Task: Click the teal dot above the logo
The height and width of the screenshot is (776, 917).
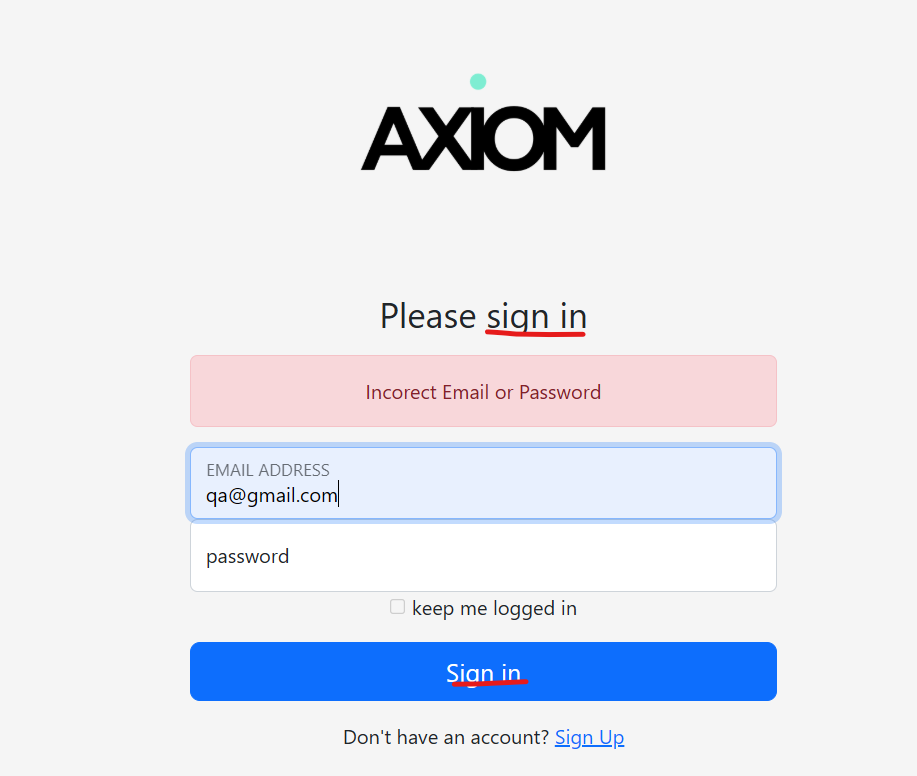Action: point(478,82)
